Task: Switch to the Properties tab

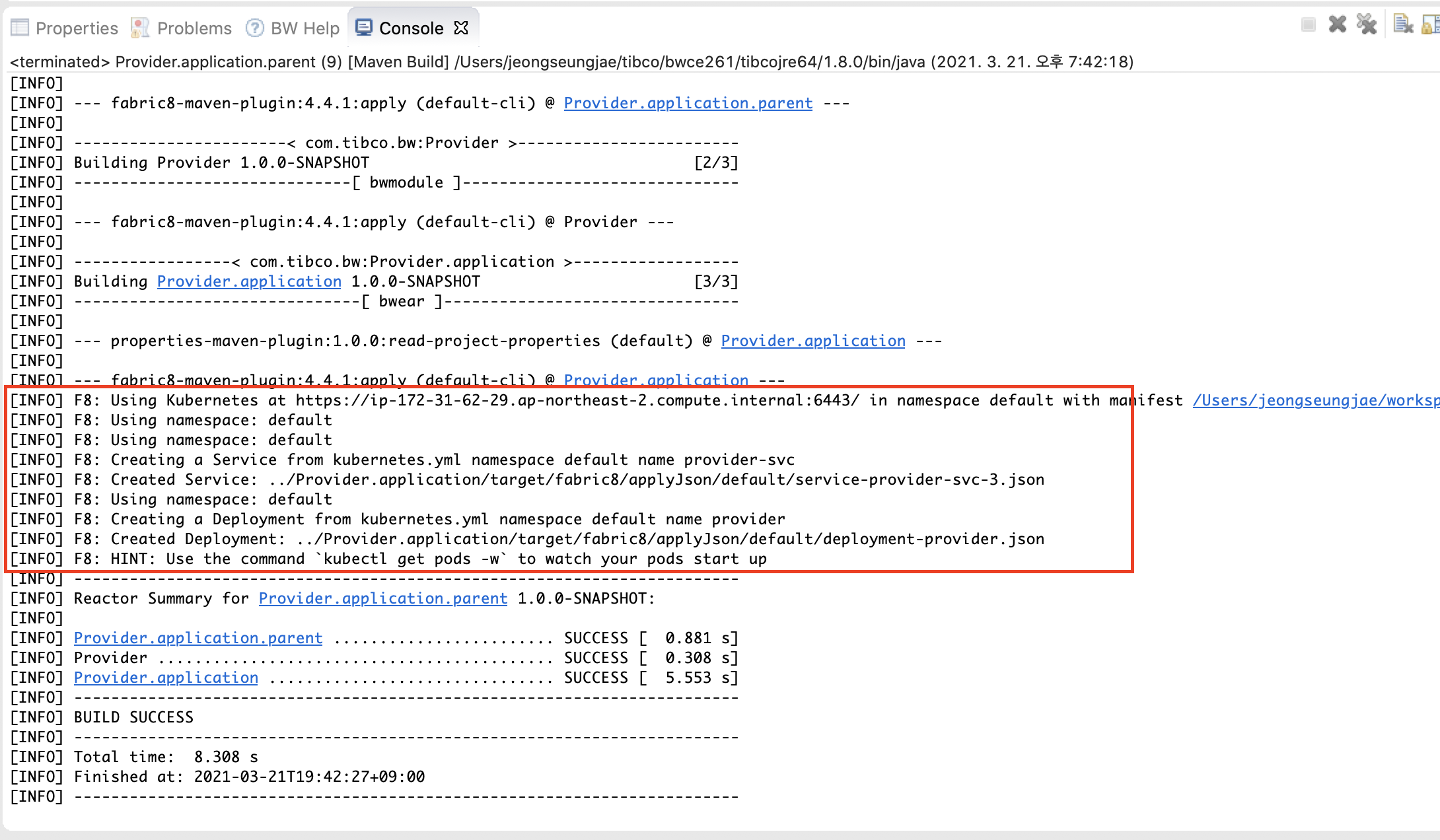Action: coord(64,28)
